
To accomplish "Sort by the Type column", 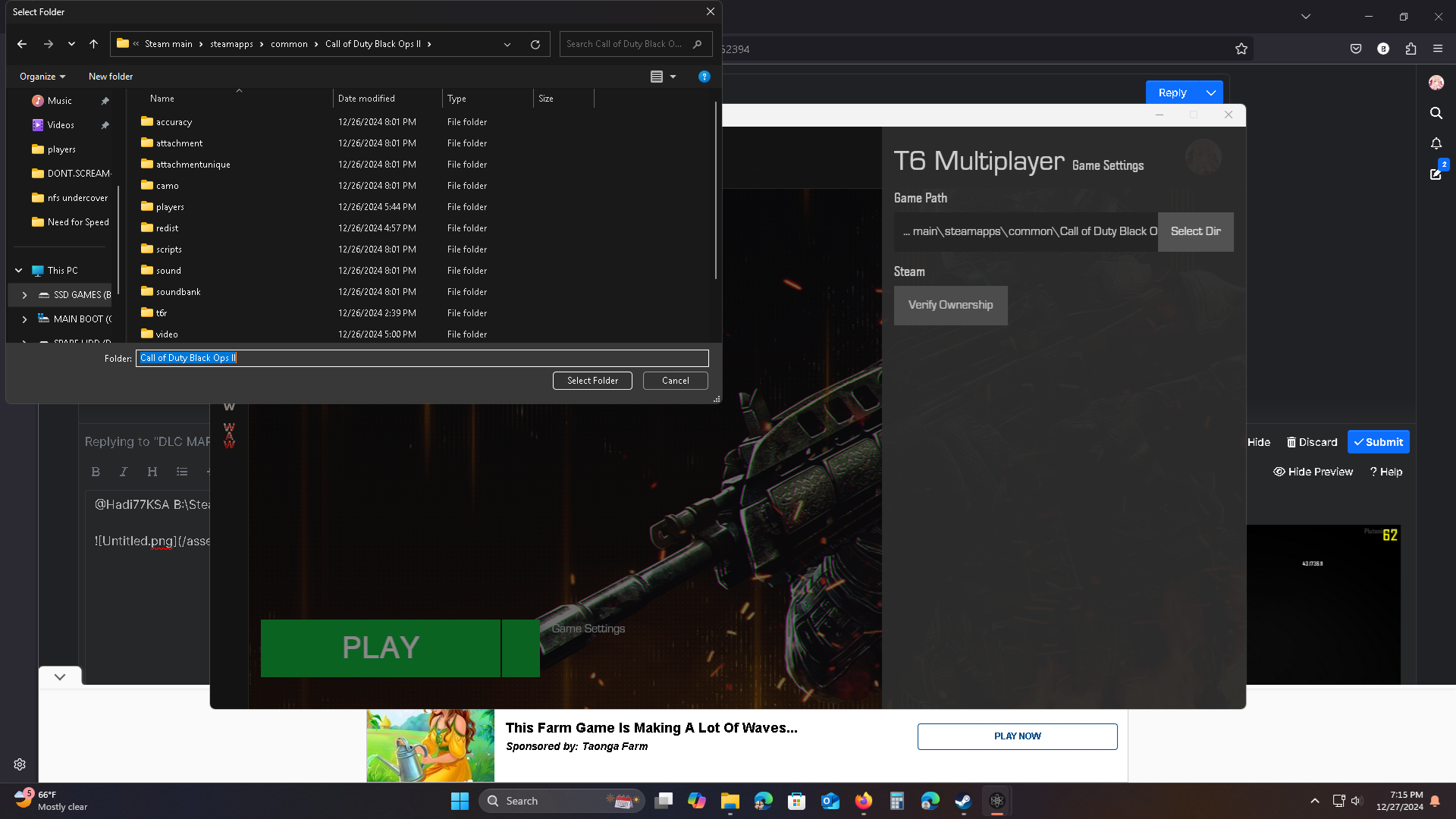I will pos(457,99).
